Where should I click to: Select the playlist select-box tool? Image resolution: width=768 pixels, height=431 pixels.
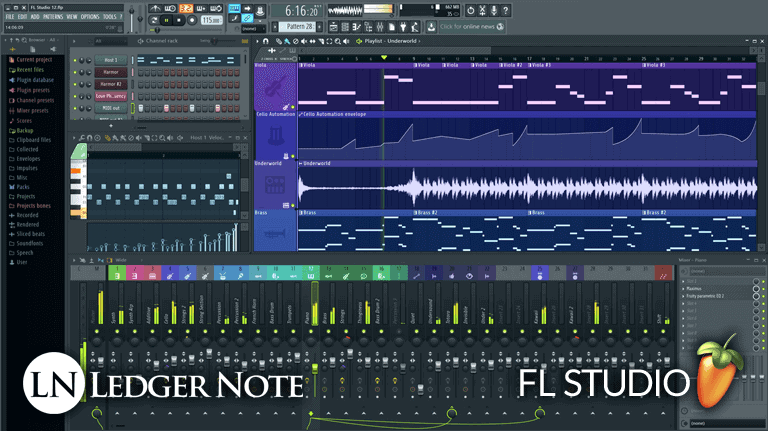point(329,42)
